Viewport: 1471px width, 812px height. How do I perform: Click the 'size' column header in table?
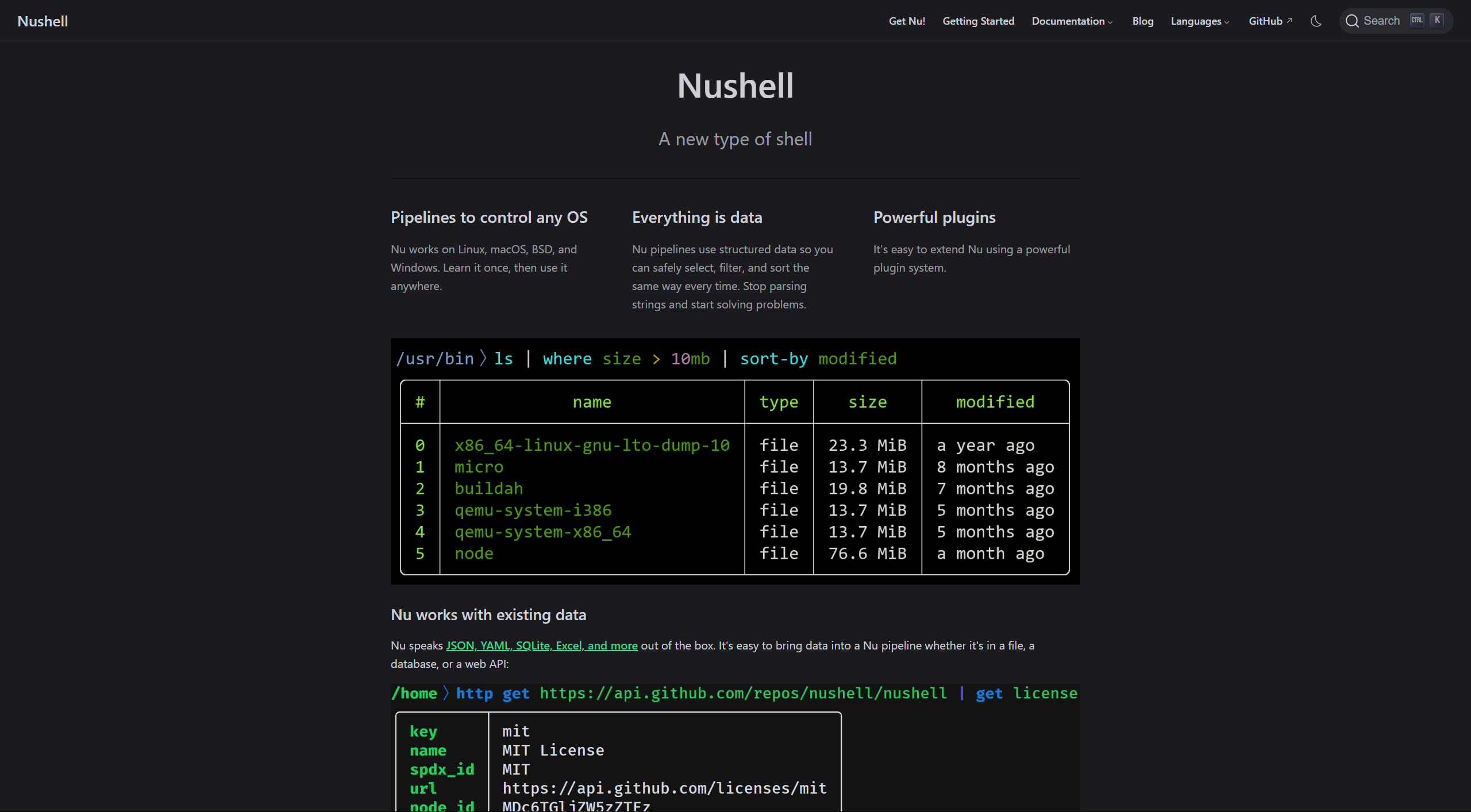pyautogui.click(x=868, y=402)
